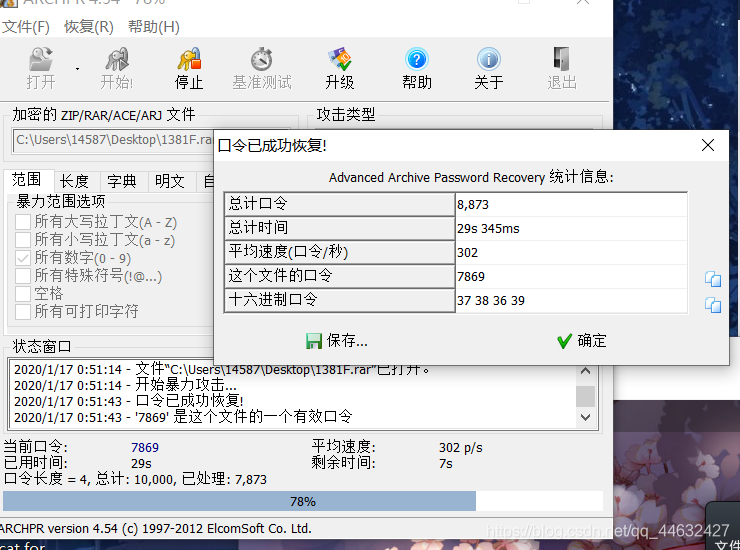Copy the hex password 37 38 36 39

713,305
